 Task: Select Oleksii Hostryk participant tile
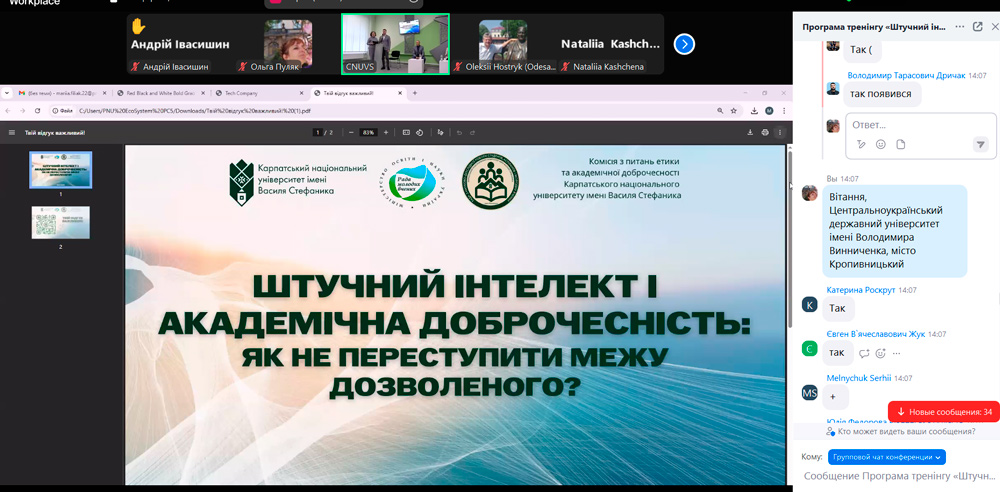(503, 44)
